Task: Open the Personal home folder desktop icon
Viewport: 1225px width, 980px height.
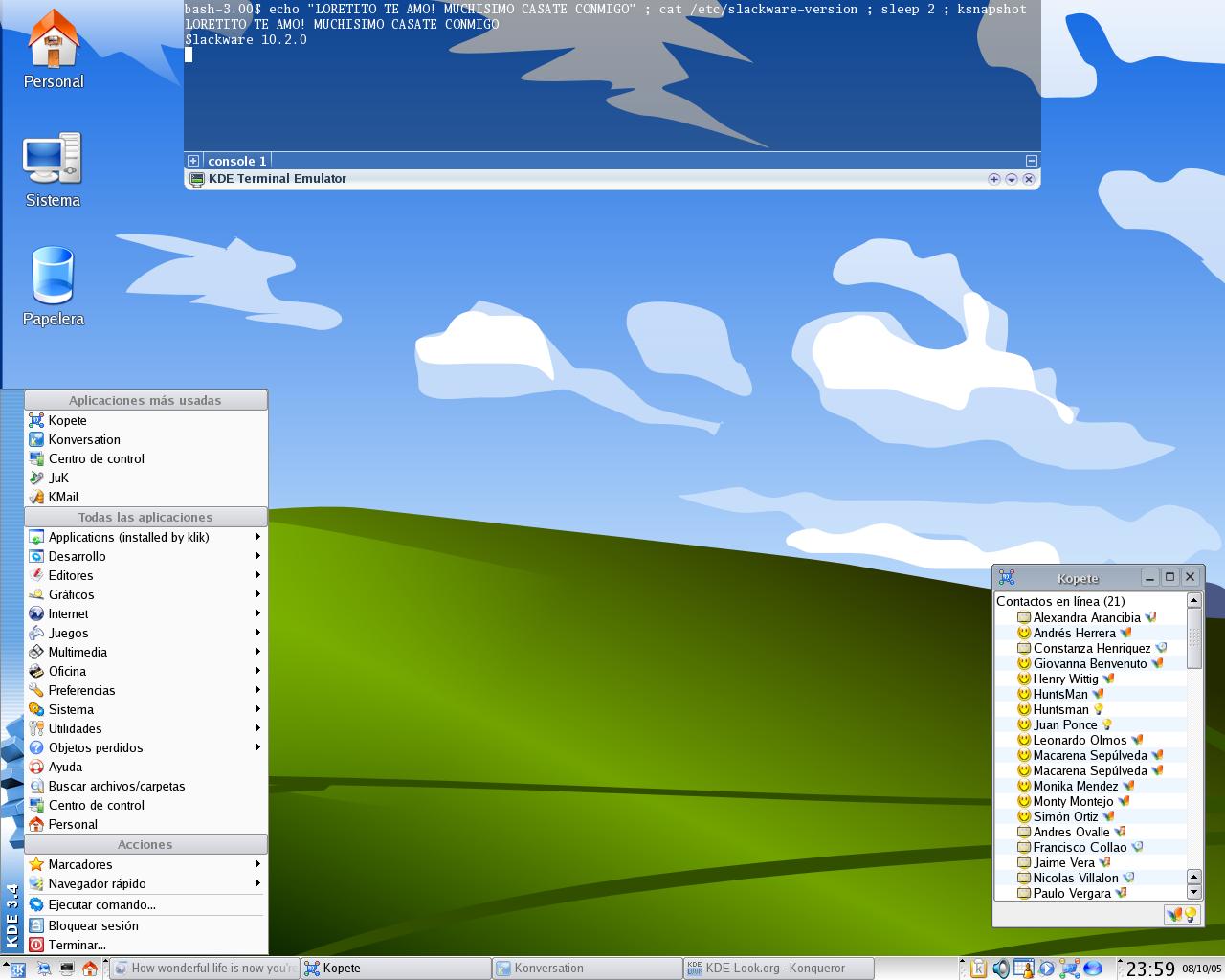Action: point(54,50)
